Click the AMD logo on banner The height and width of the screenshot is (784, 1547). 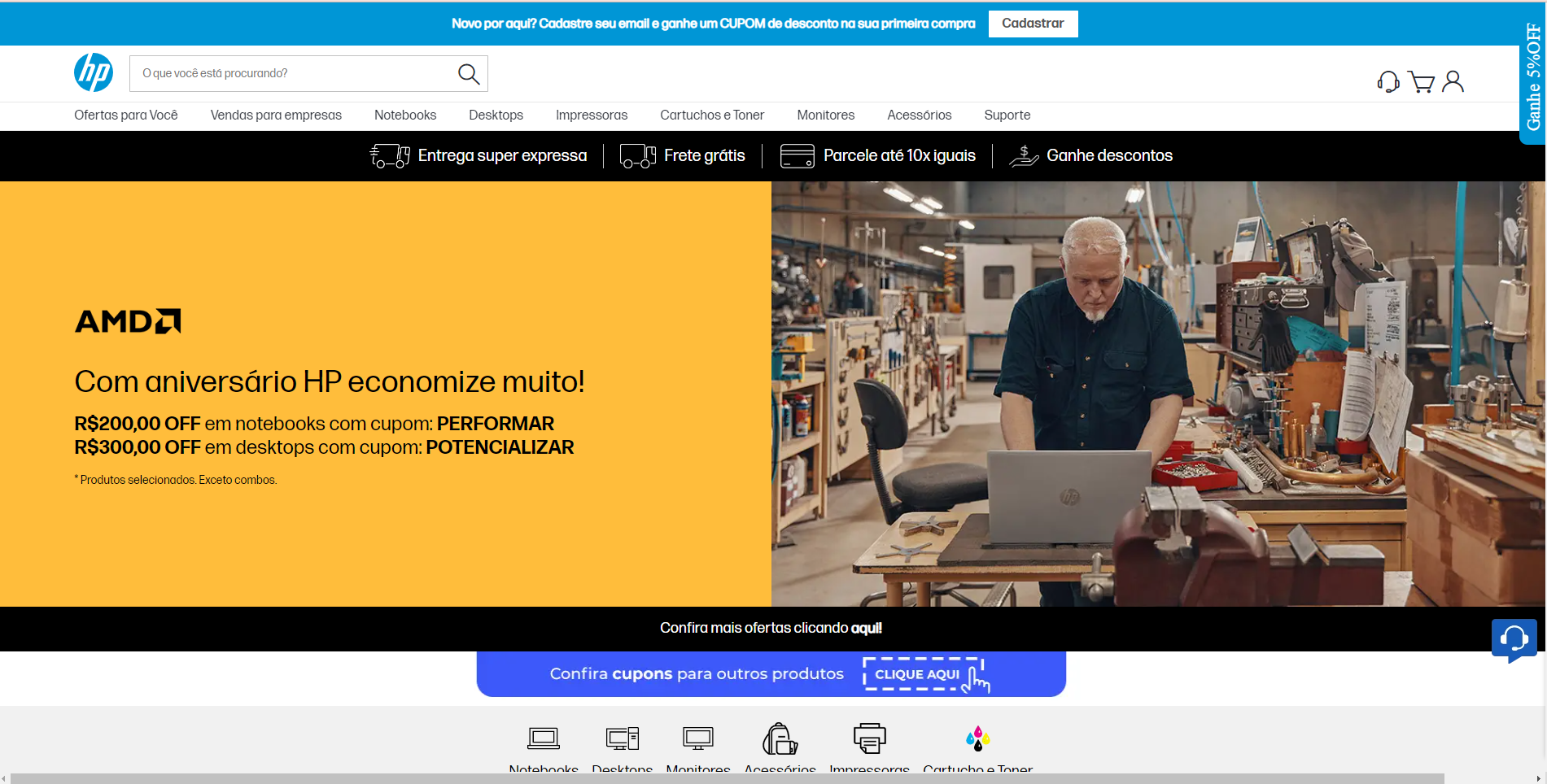click(128, 321)
